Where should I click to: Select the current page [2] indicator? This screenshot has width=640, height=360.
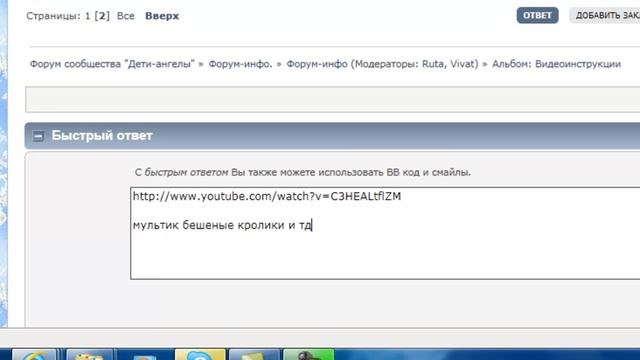point(102,16)
